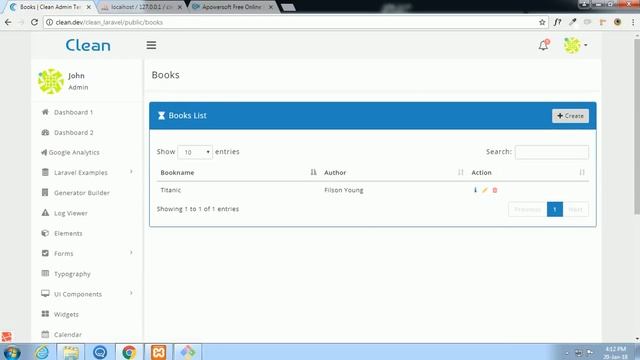Click the Dashboard 2 gauge icon
The height and width of the screenshot is (360, 640).
click(x=45, y=132)
